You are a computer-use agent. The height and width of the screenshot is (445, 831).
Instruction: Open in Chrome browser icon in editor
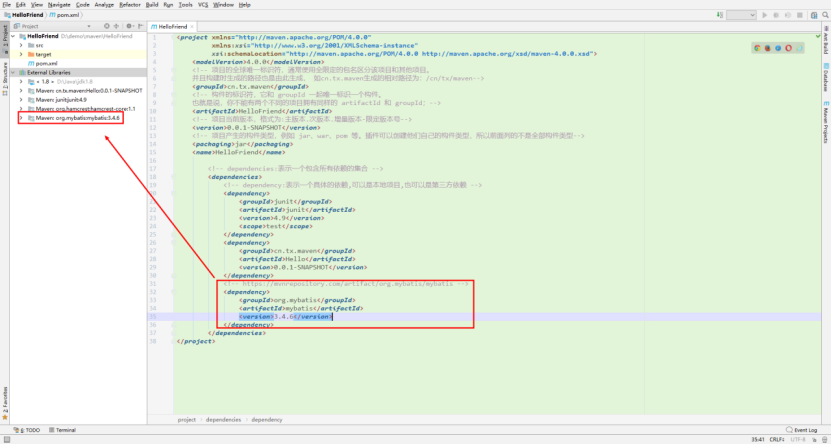[x=758, y=47]
